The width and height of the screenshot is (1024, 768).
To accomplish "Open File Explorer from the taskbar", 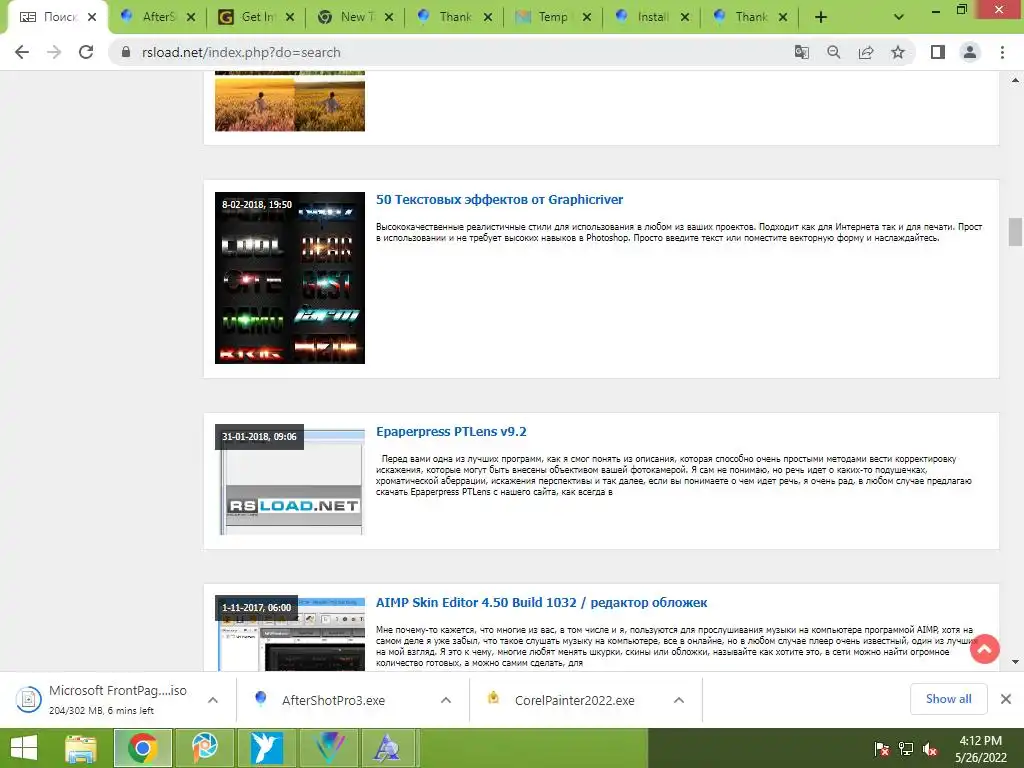I will (81, 748).
